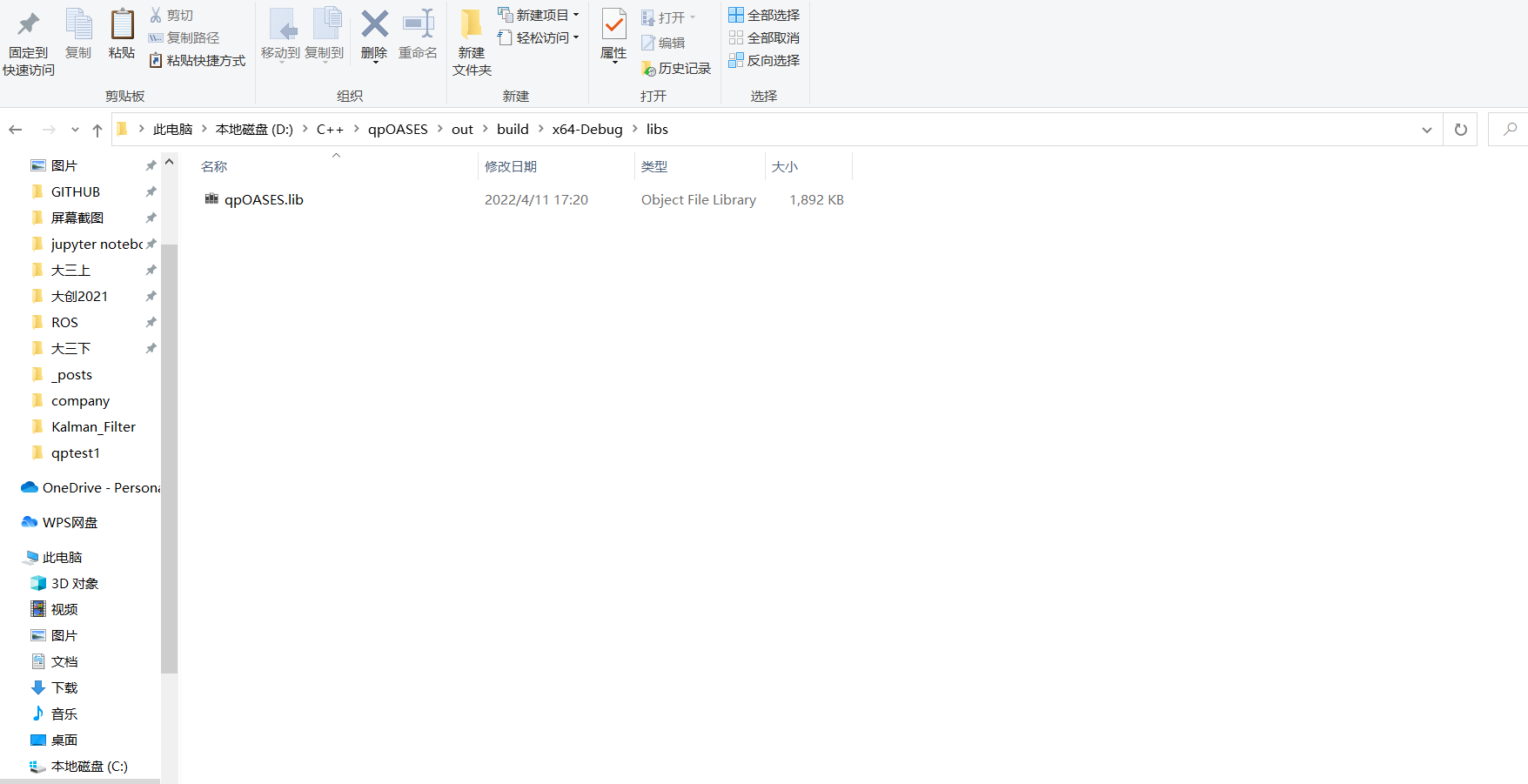
Task: Go forward with the right arrow
Action: click(49, 130)
